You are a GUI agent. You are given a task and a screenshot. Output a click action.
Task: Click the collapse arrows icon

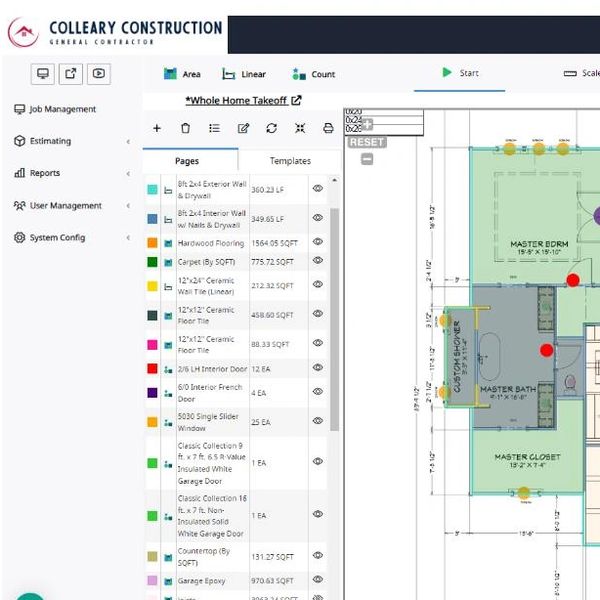300,128
